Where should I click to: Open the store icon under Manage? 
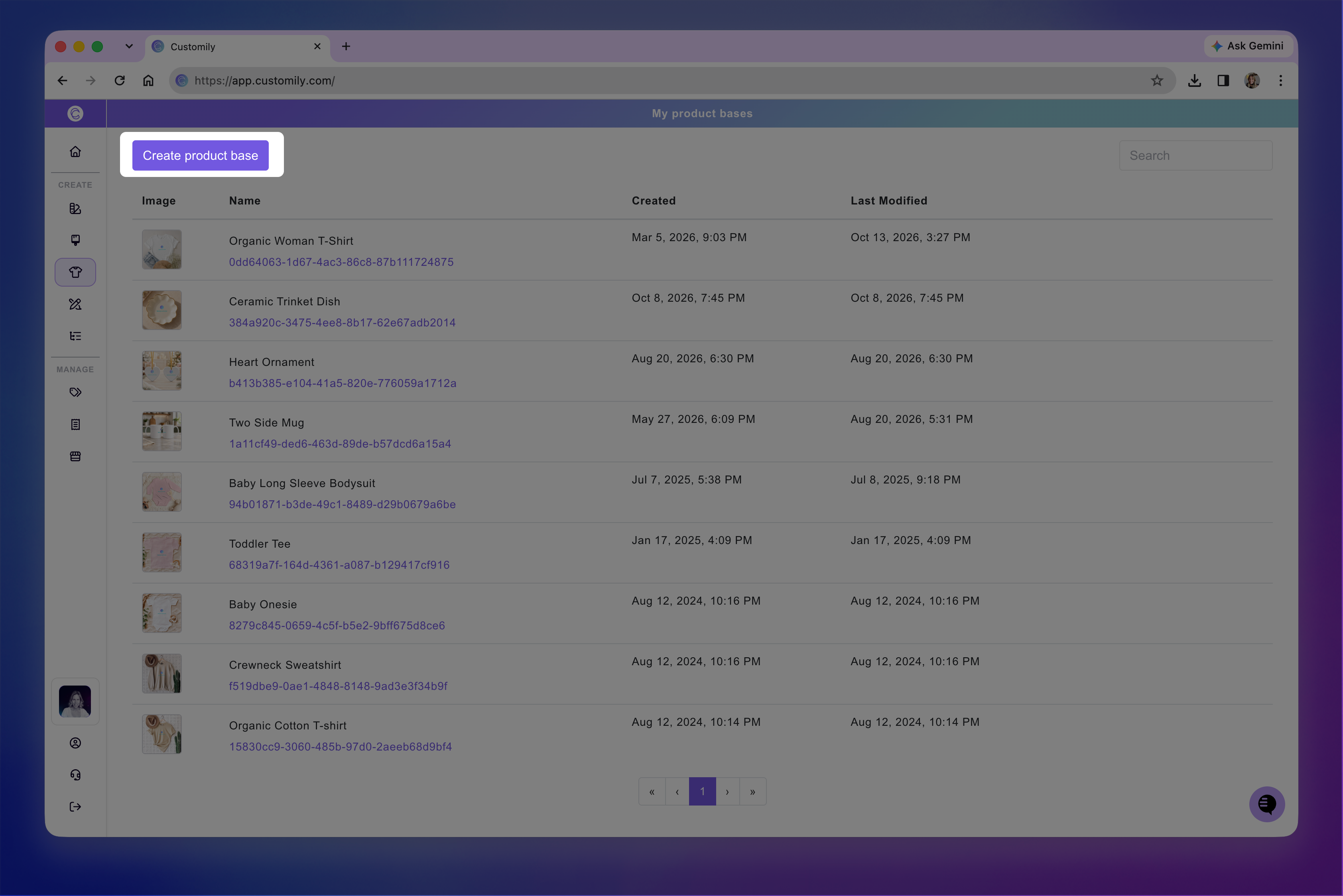click(75, 457)
